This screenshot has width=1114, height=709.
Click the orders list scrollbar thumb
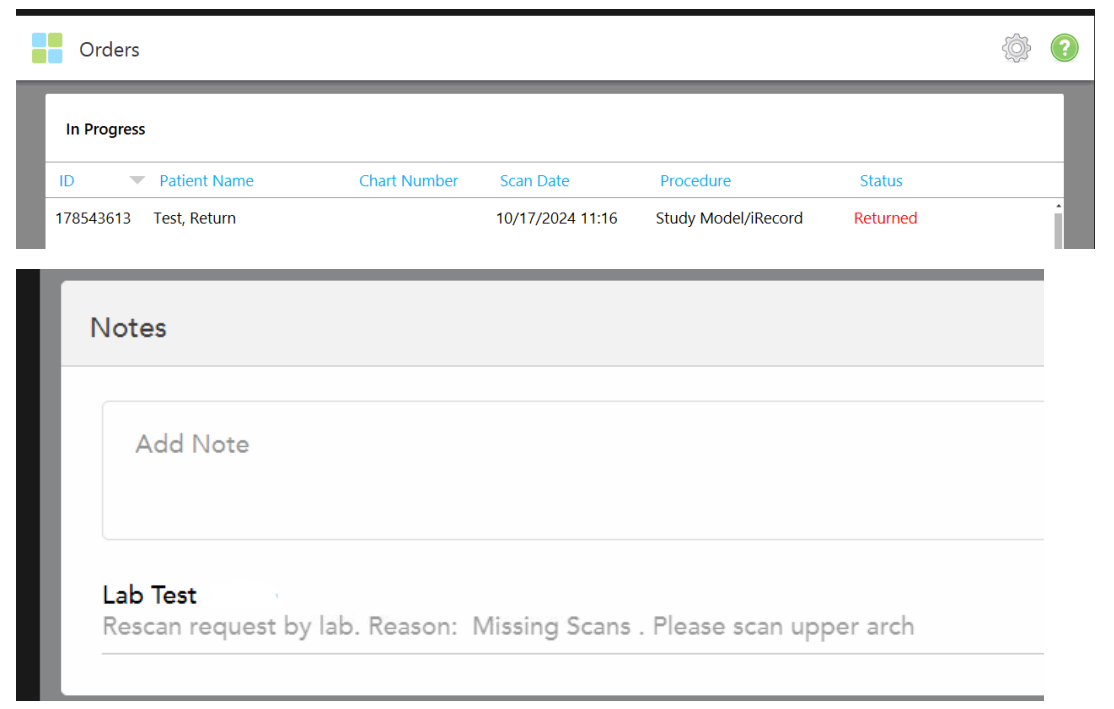[x=1058, y=232]
